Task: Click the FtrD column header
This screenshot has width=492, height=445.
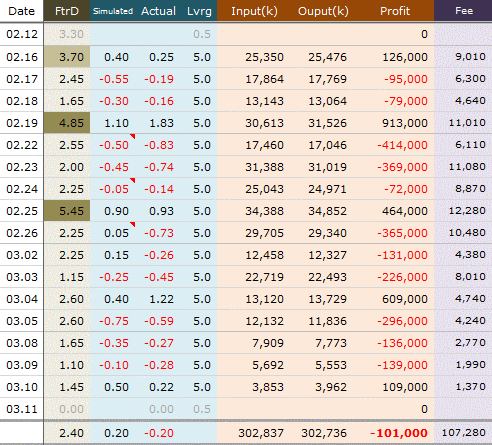Action: (x=67, y=11)
